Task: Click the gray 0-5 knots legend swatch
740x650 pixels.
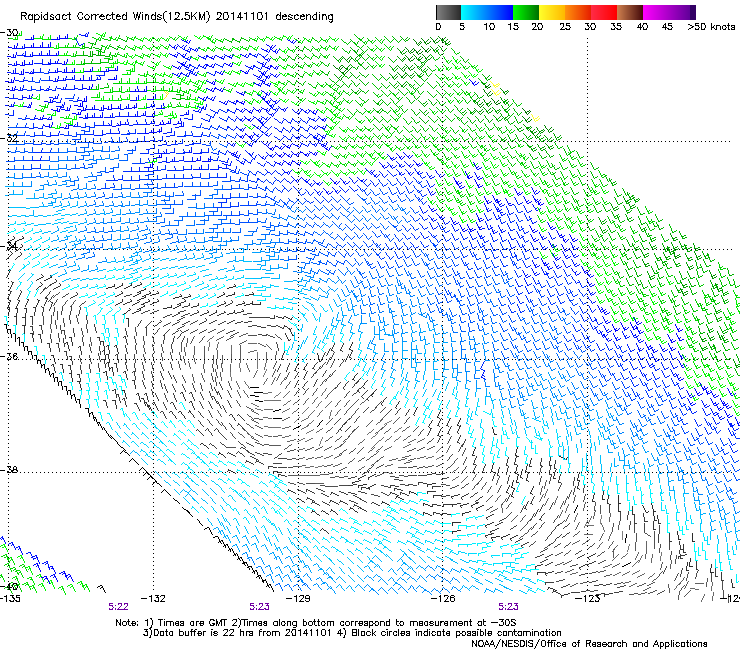Action: [448, 12]
